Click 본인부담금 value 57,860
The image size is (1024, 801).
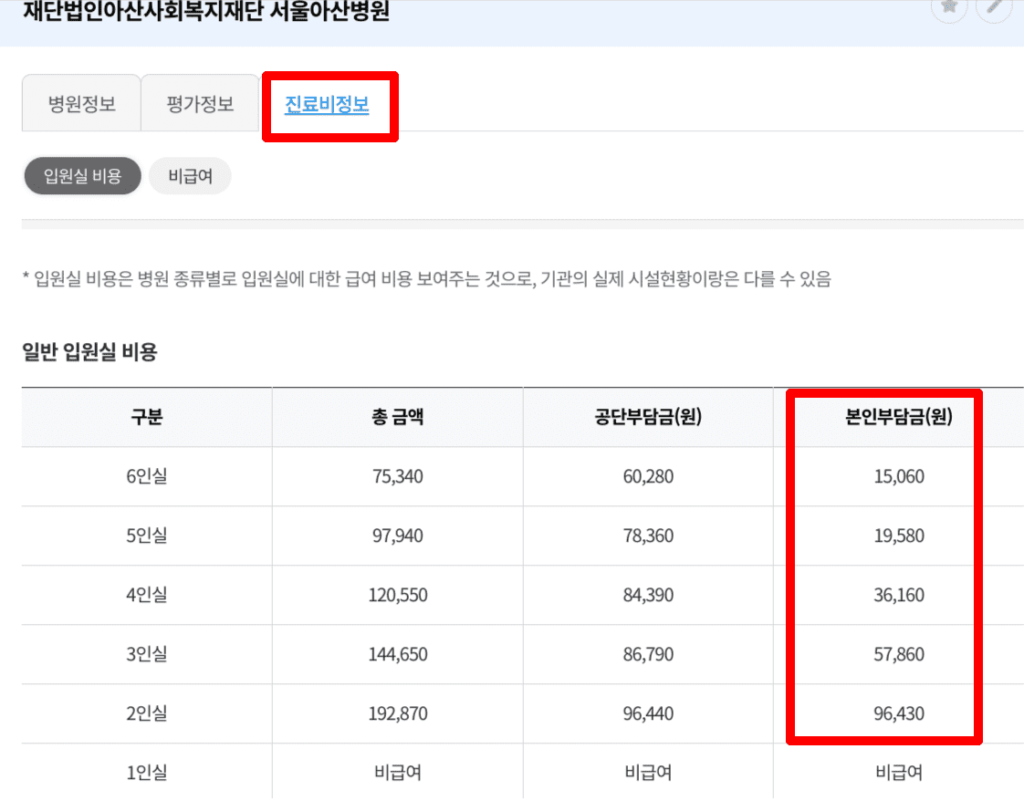(899, 655)
